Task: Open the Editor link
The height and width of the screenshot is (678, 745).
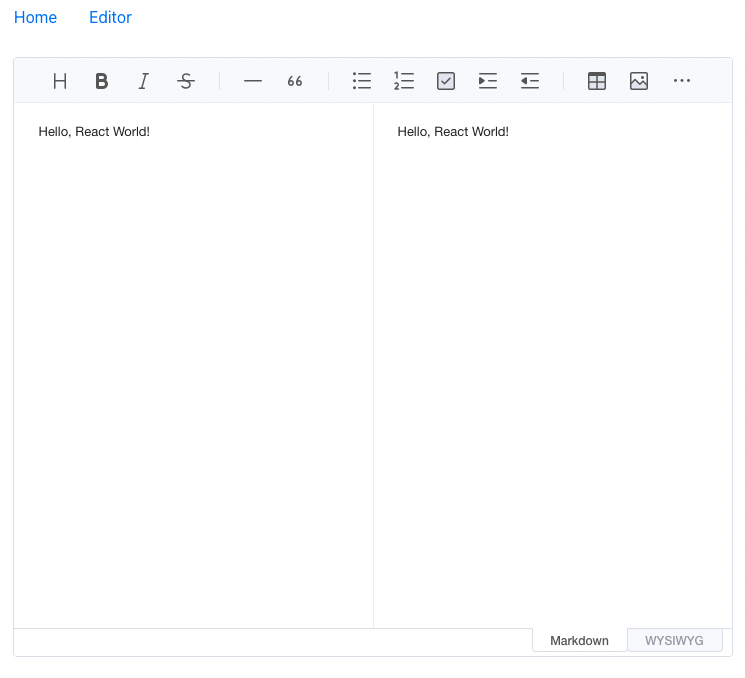Action: (110, 18)
